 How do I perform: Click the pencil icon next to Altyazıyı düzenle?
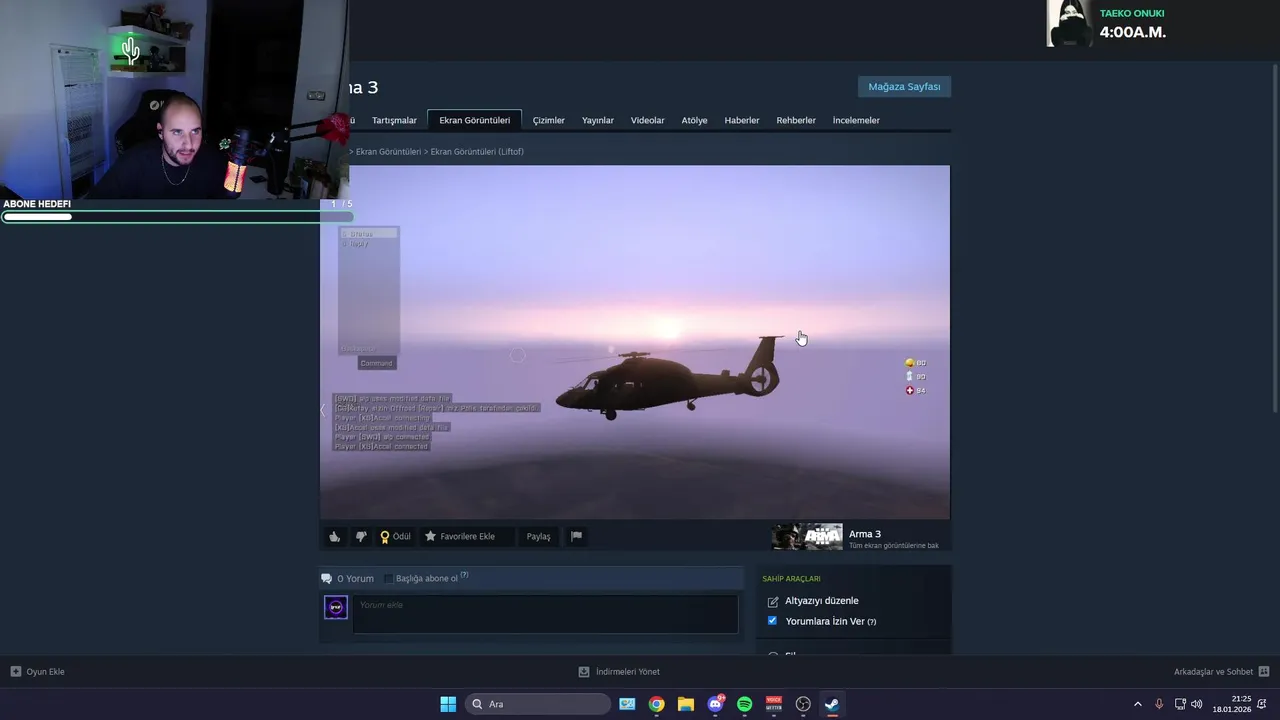point(772,602)
